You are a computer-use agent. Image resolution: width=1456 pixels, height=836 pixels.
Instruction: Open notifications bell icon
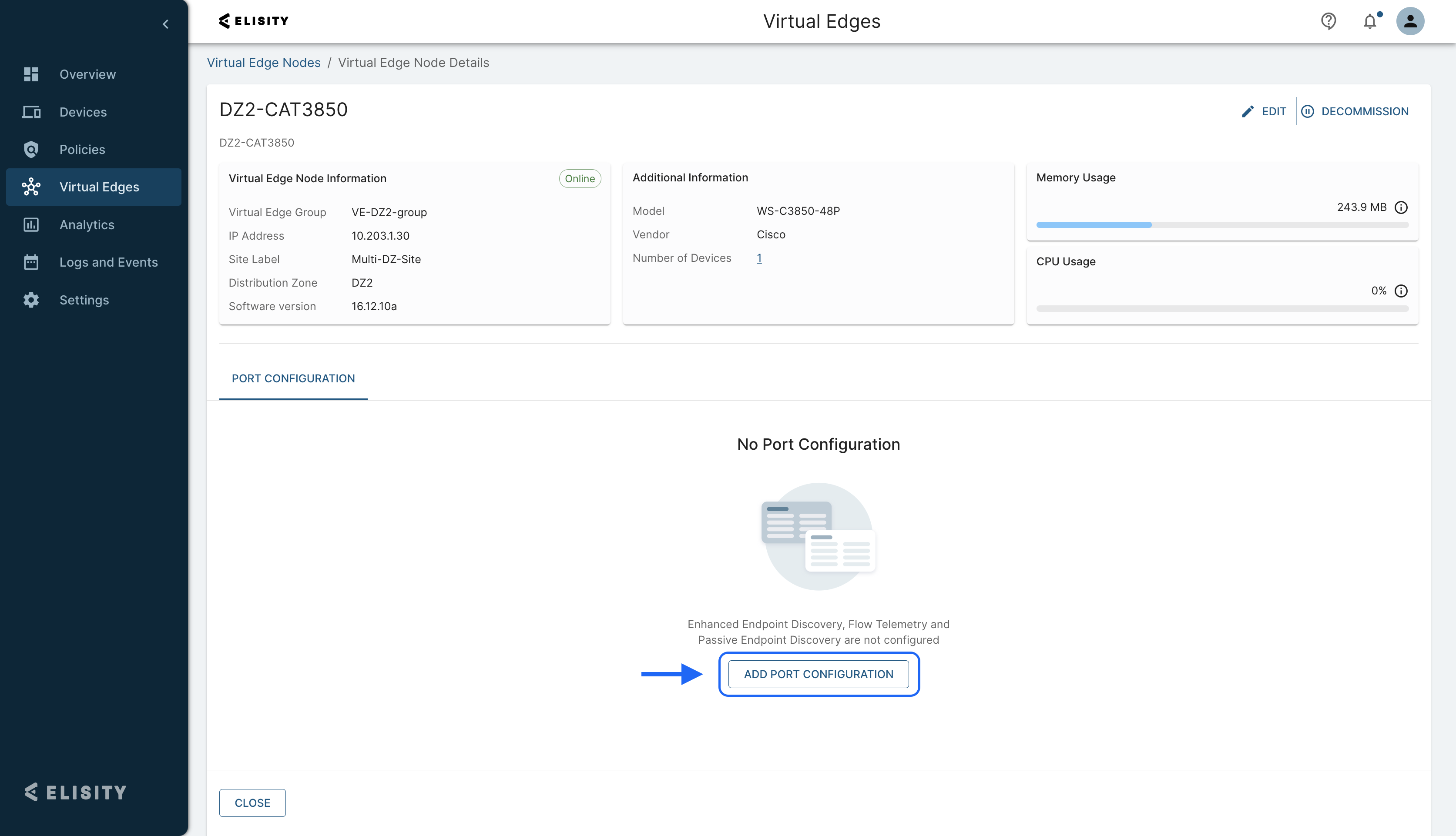[x=1370, y=21]
